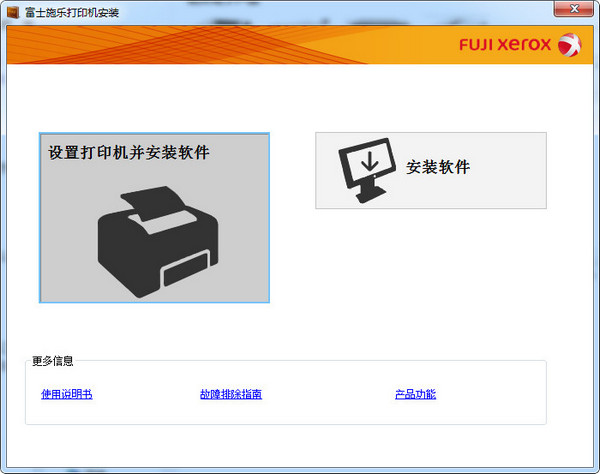Select 设置打印机并安装软件 button label
The width and height of the screenshot is (600, 474).
pos(129,152)
